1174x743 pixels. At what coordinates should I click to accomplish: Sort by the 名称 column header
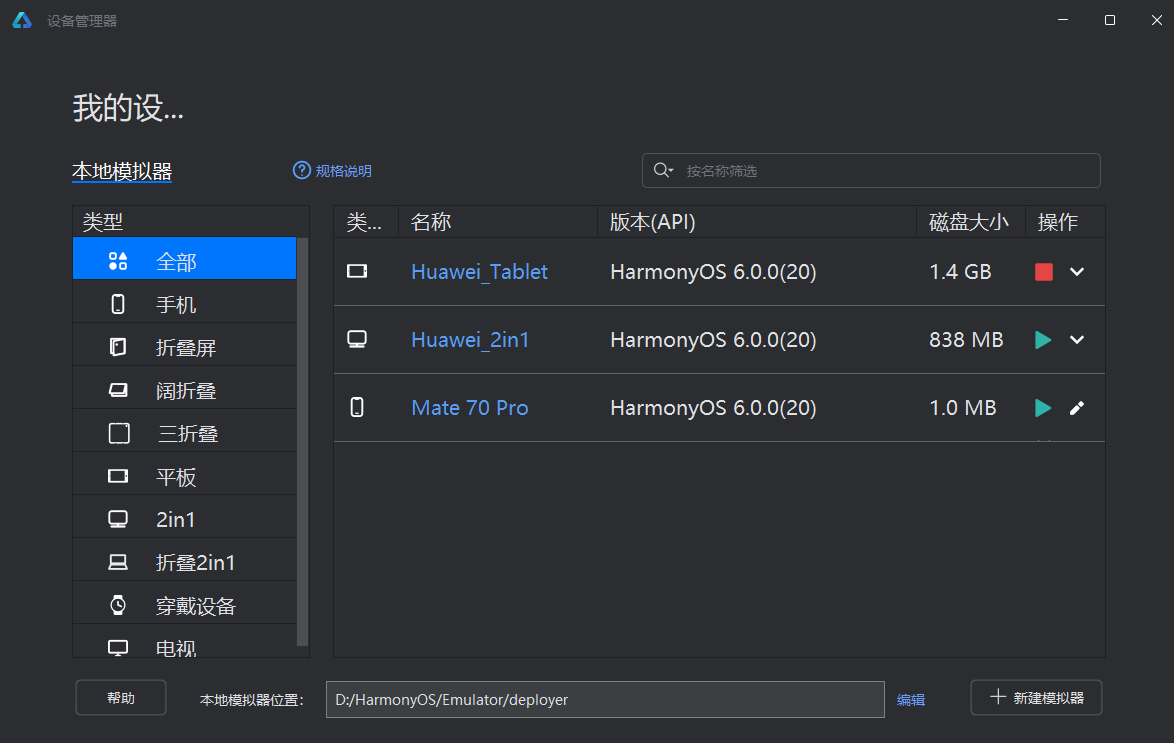tap(498, 222)
